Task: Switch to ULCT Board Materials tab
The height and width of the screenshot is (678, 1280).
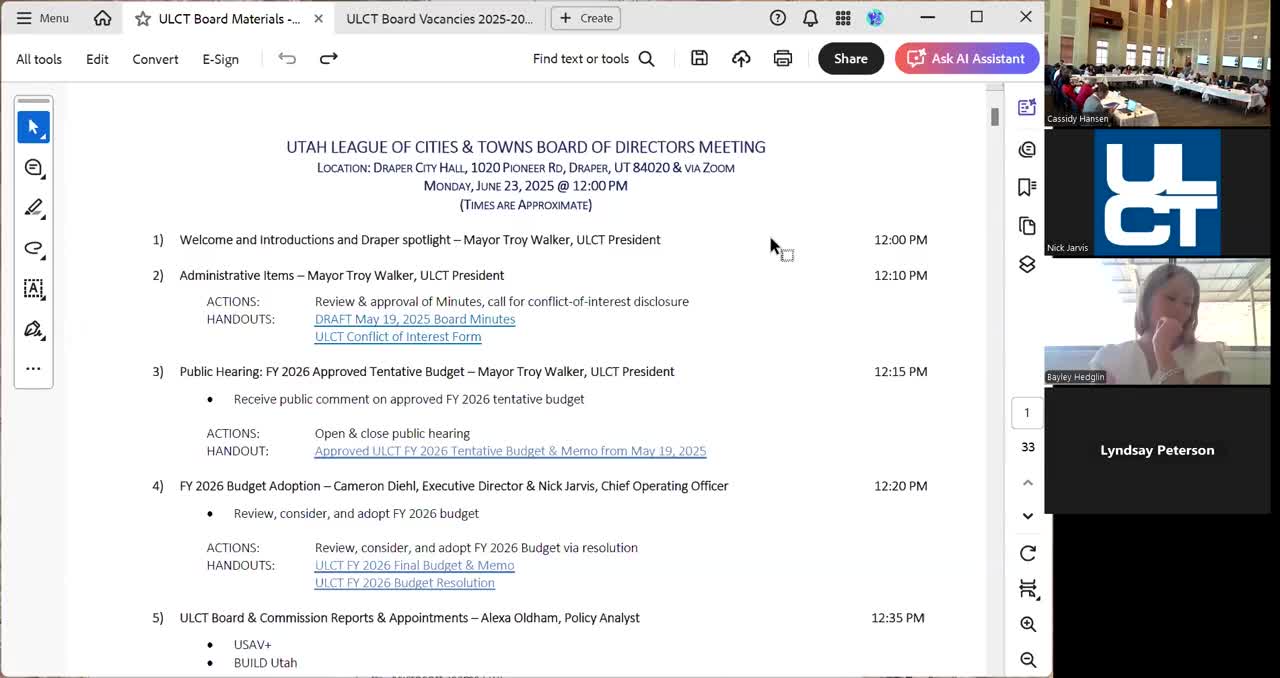Action: (229, 18)
